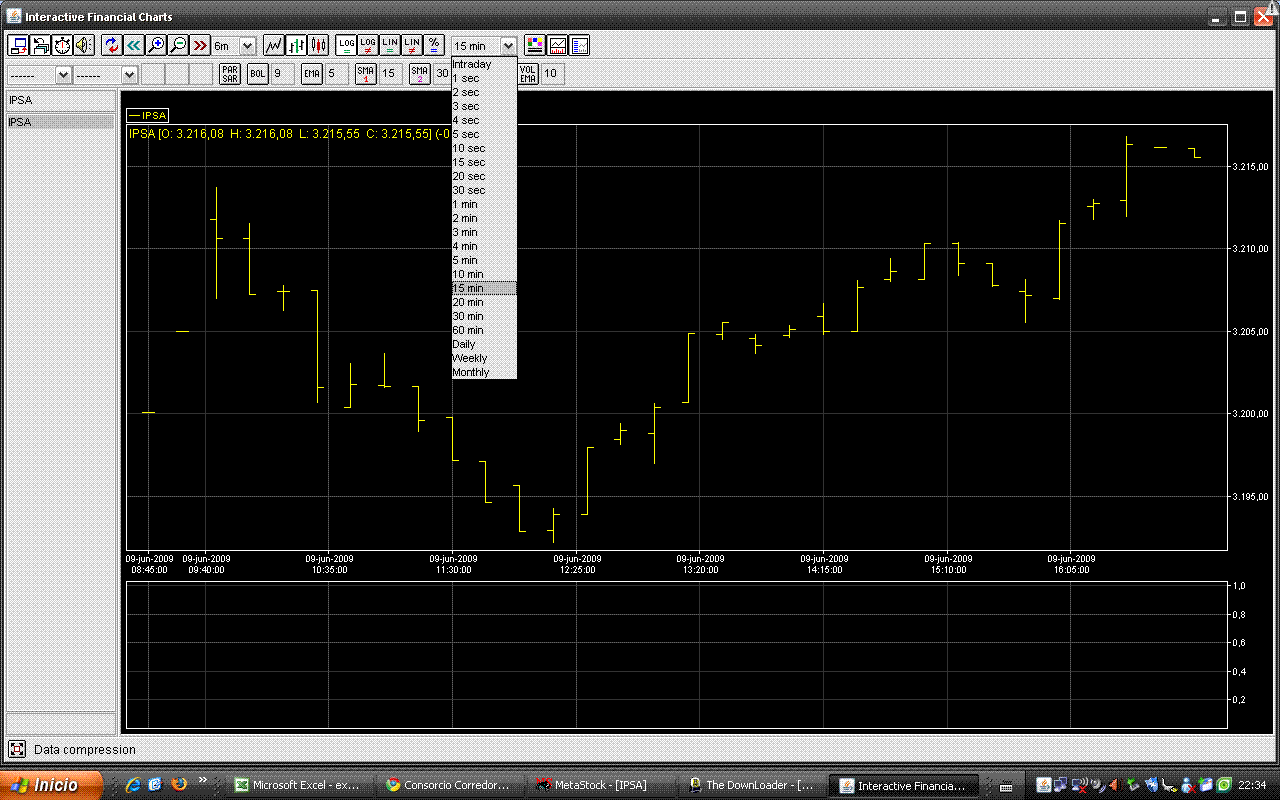Image resolution: width=1280 pixels, height=800 pixels.
Task: Toggle the BOL Bollinger bands button
Action: pos(258,73)
